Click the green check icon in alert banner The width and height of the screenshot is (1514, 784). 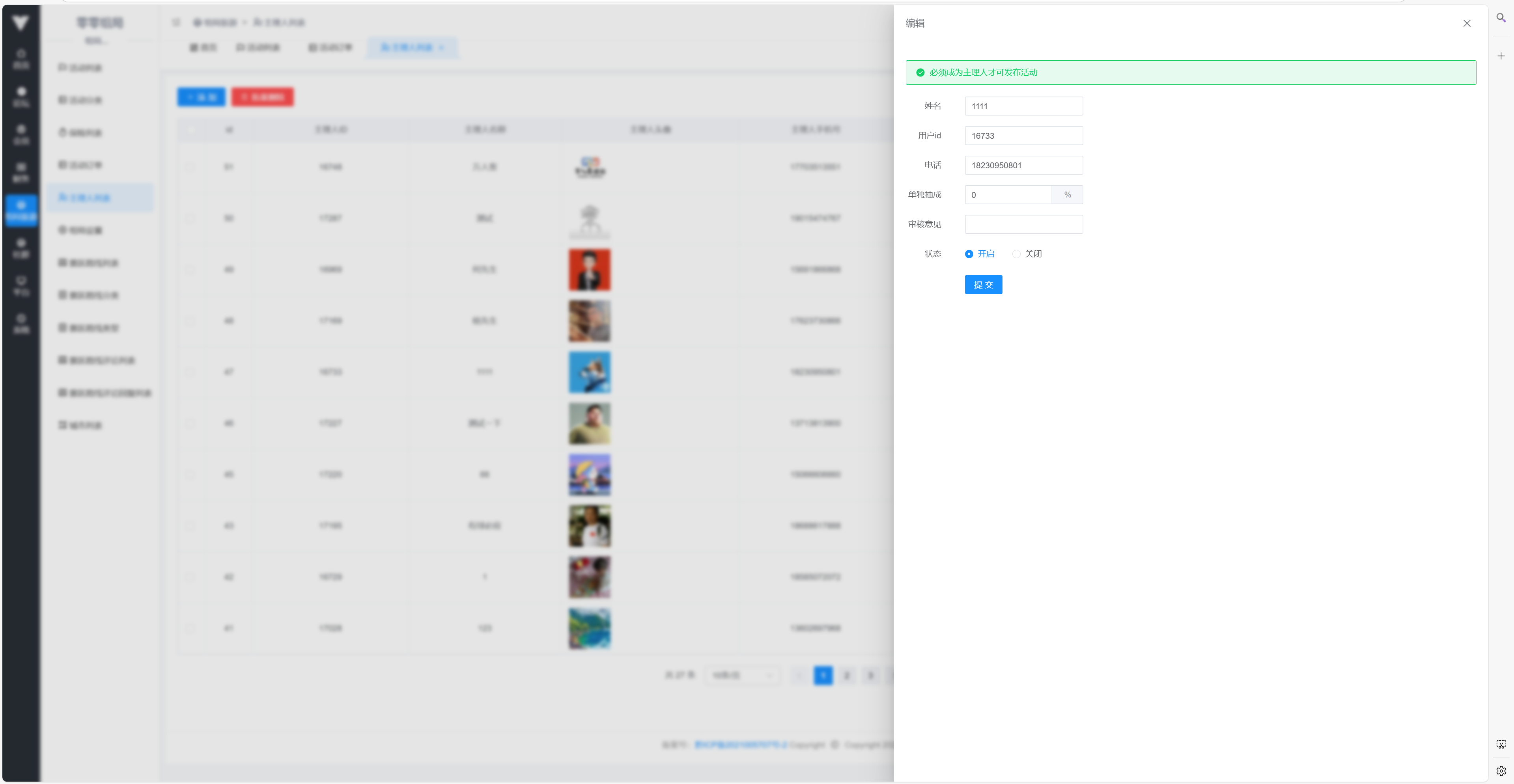pyautogui.click(x=920, y=73)
